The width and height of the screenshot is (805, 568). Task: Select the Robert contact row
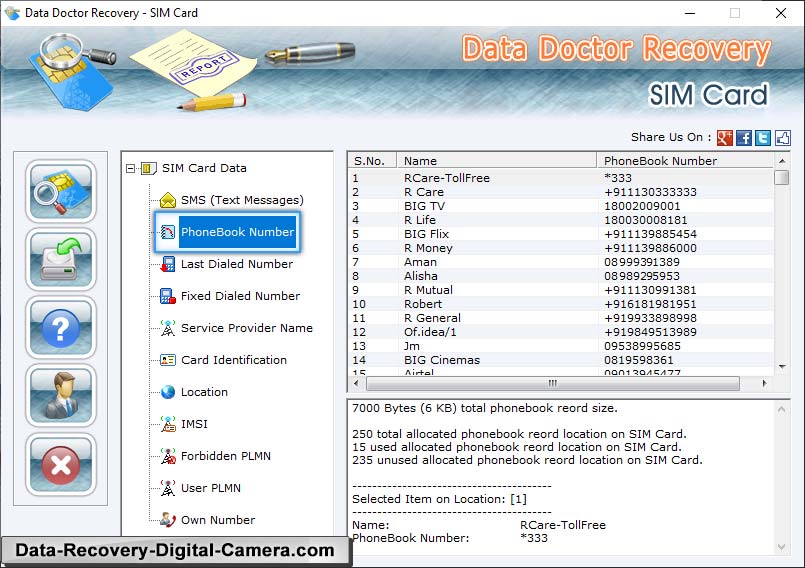[x=561, y=304]
